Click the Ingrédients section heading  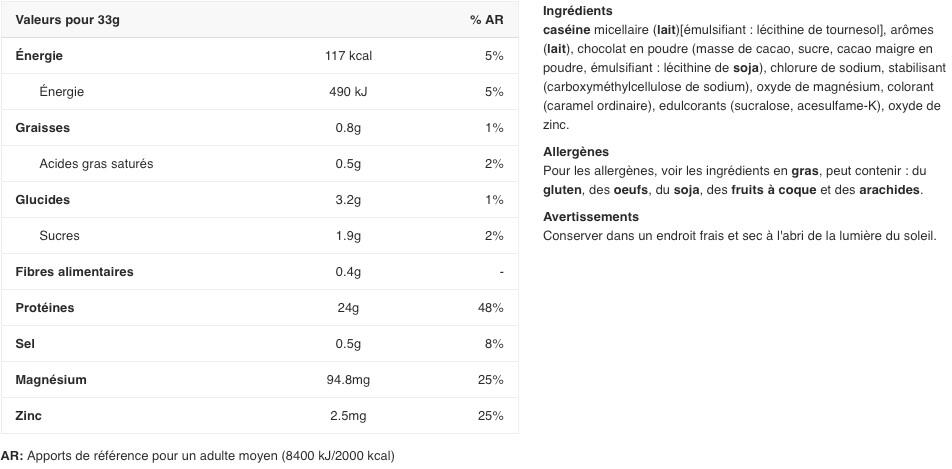pos(577,11)
